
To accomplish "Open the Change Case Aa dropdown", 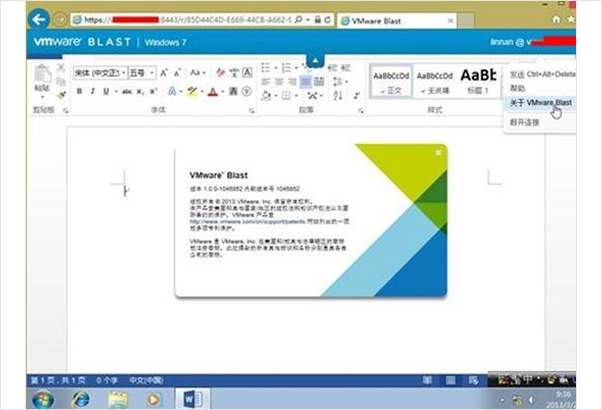I will 197,73.
